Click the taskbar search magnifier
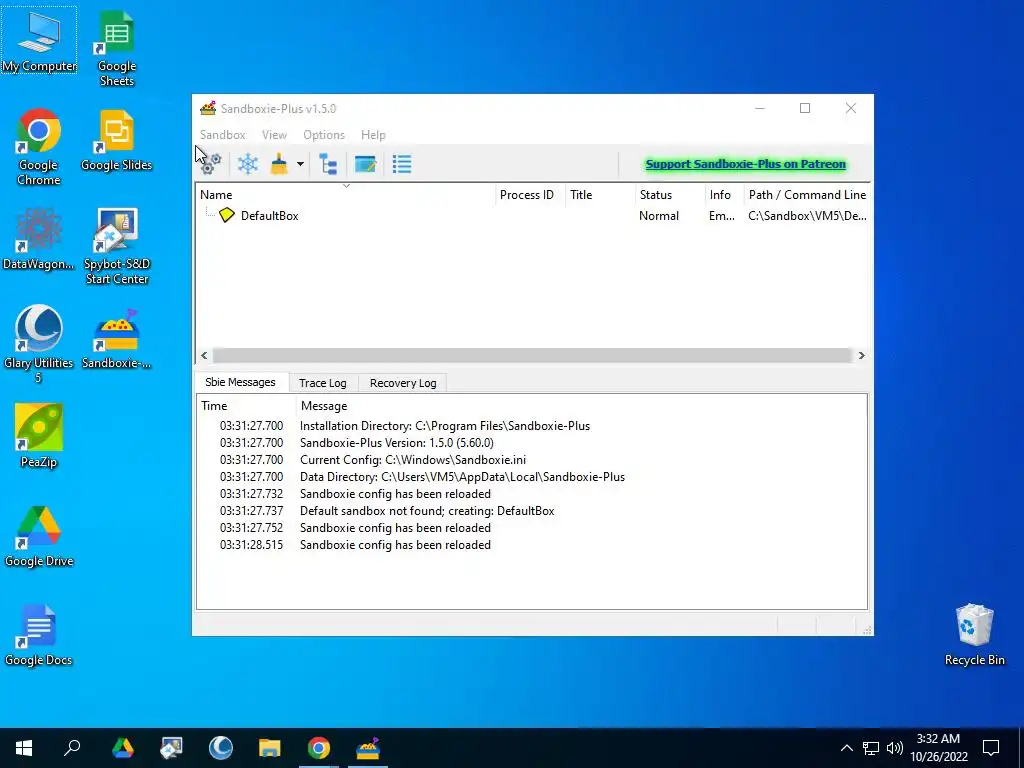The width and height of the screenshot is (1024, 768). [x=72, y=747]
